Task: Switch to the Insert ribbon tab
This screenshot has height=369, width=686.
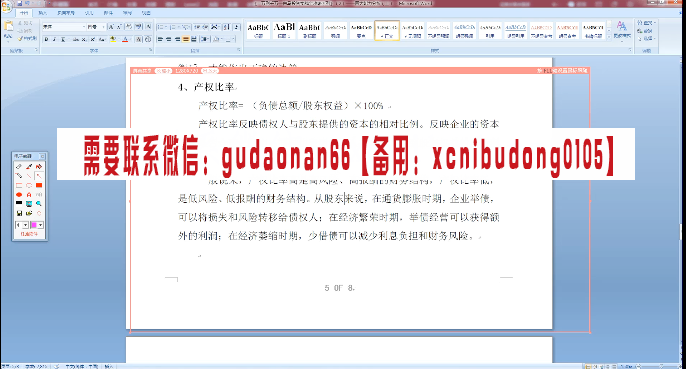Action: 42,13
